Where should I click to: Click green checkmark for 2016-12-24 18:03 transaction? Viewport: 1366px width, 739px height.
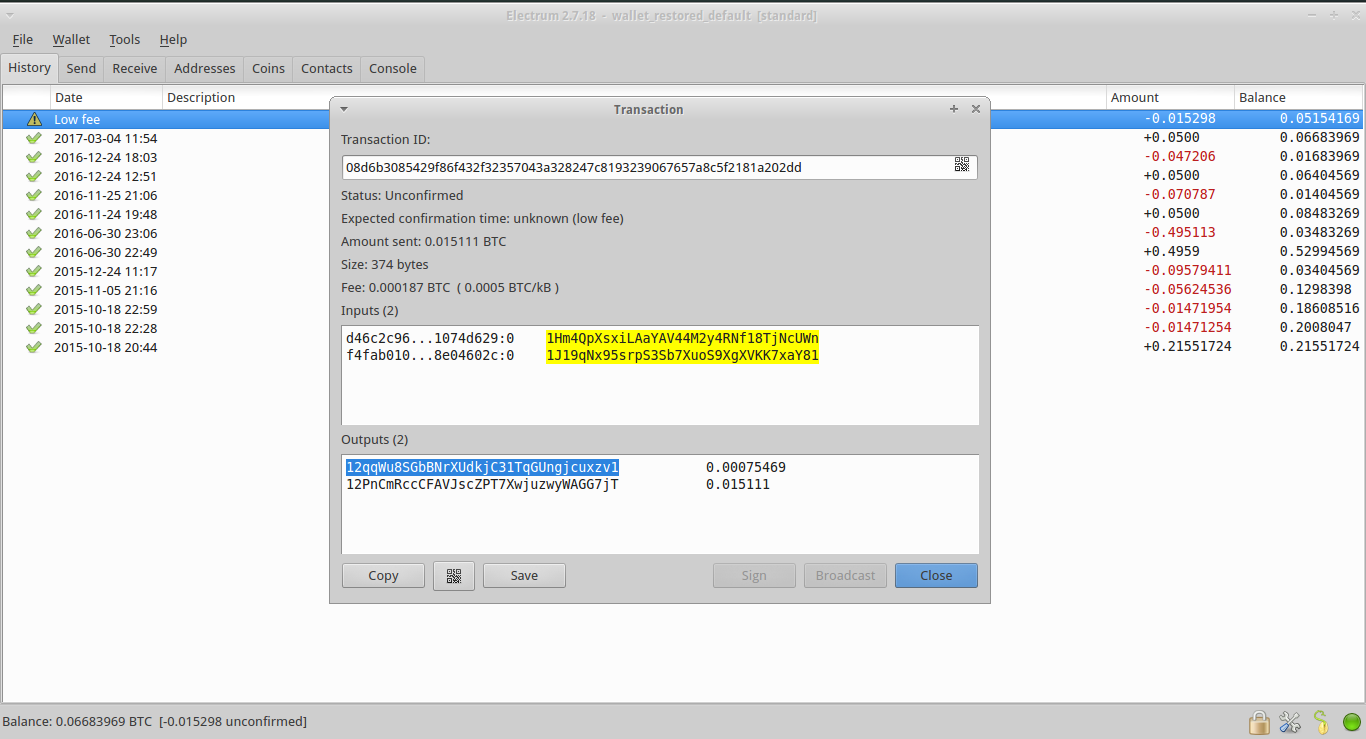pyautogui.click(x=34, y=157)
